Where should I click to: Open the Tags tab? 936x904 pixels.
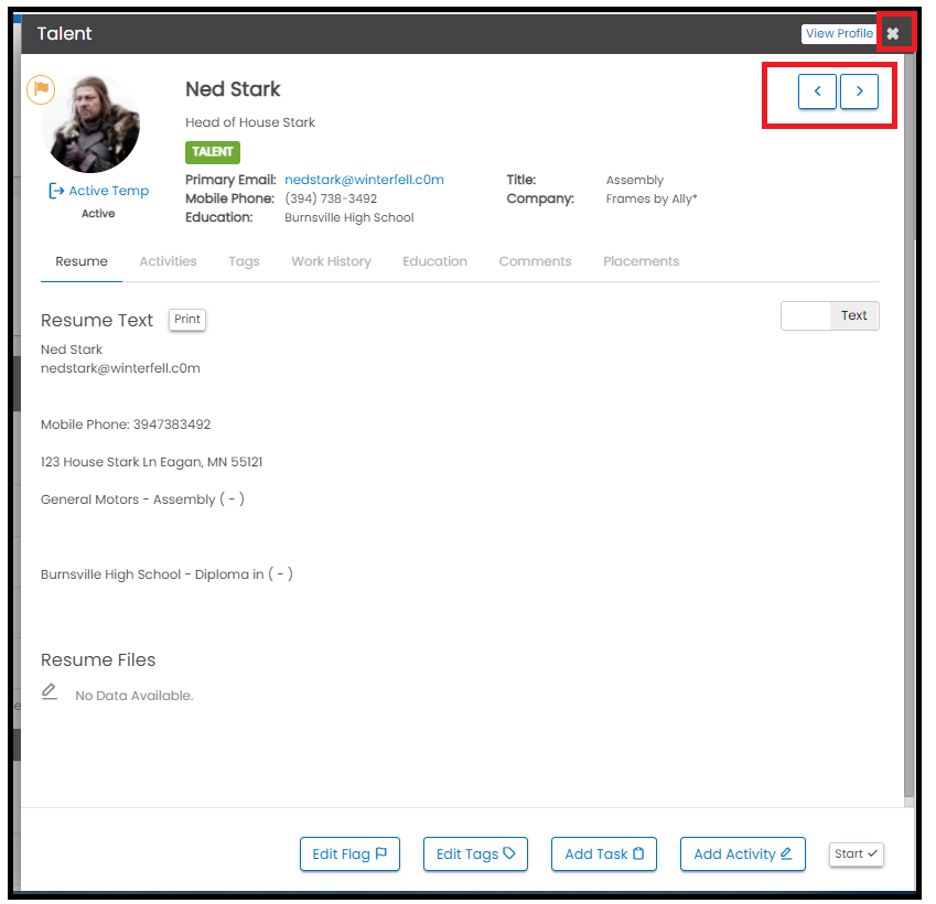coord(244,262)
